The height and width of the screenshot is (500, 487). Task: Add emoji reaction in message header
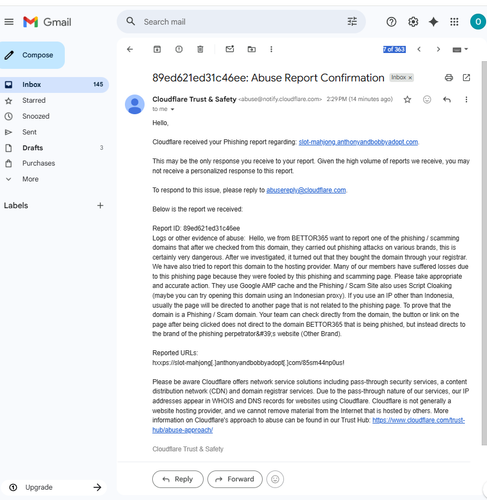(427, 99)
